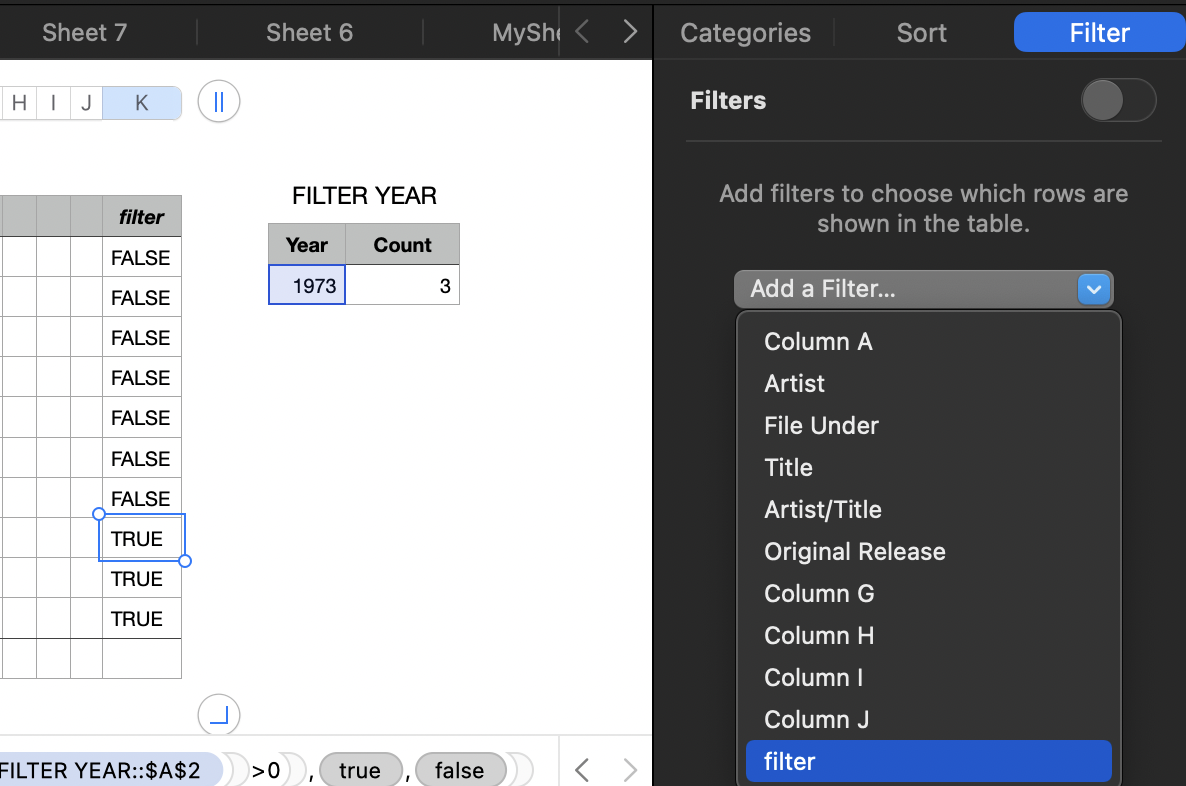Open Sheet 7 tab
This screenshot has height=786, width=1186.
click(85, 33)
